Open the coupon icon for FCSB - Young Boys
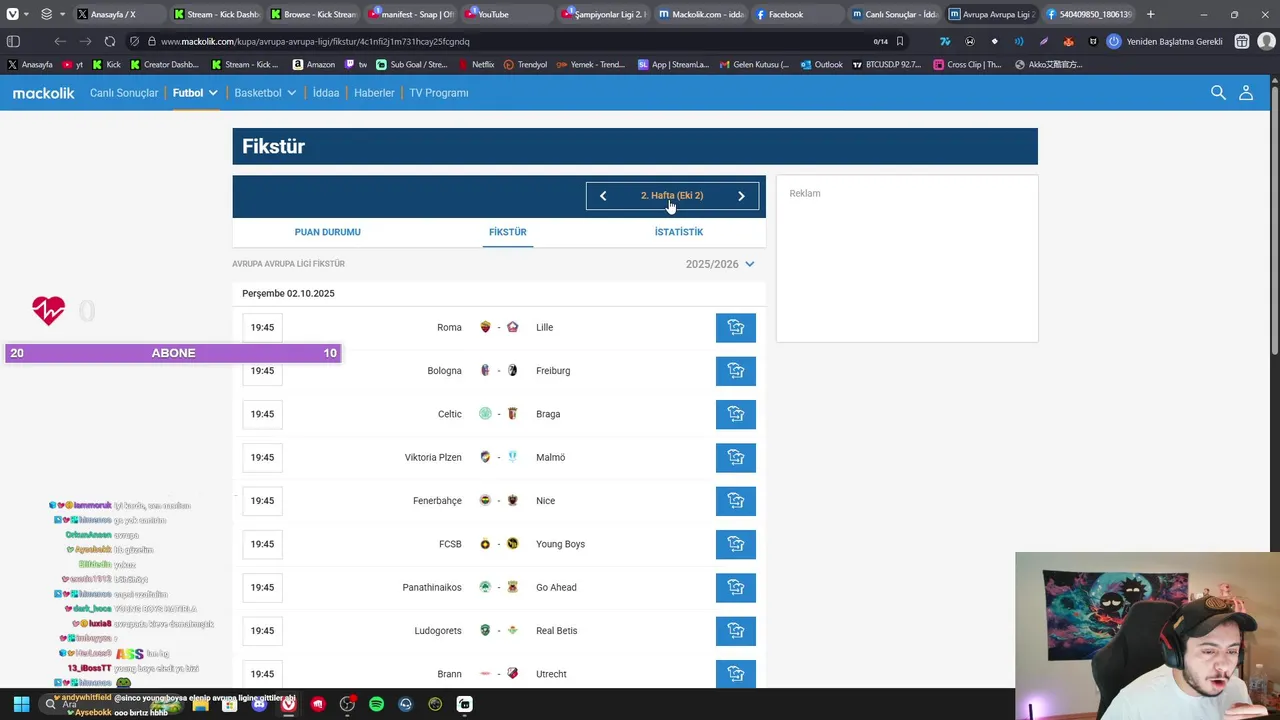This screenshot has width=1280, height=720. click(x=736, y=544)
